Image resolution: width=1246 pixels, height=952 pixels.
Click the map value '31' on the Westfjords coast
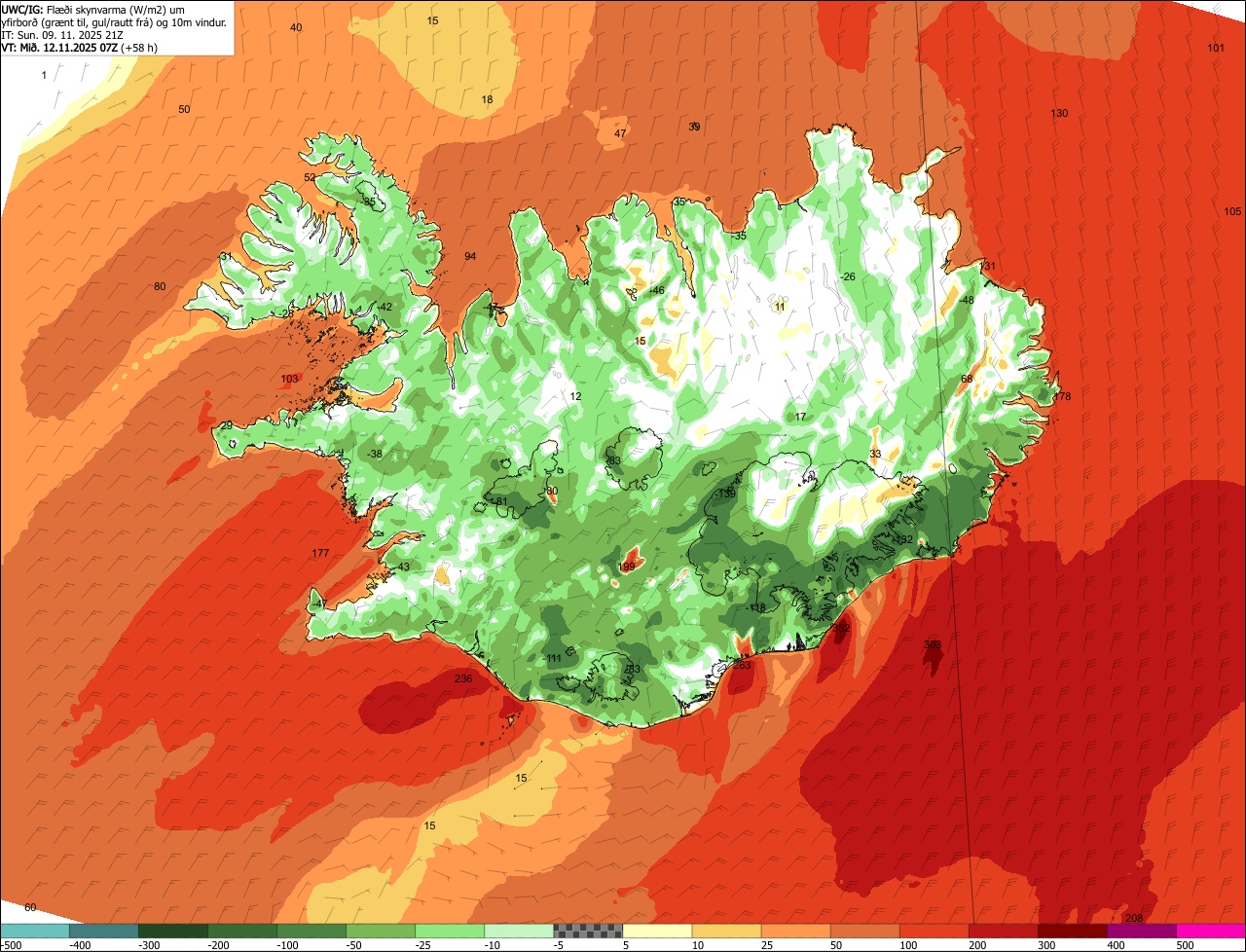point(226,257)
